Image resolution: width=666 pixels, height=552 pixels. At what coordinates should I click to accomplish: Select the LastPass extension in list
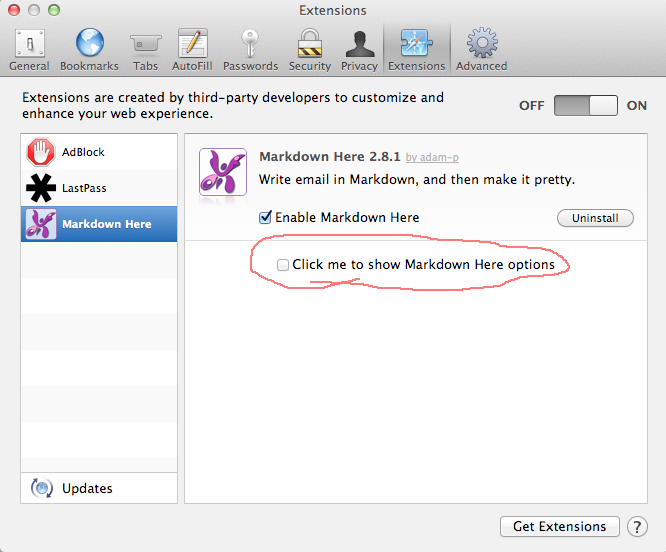click(99, 188)
